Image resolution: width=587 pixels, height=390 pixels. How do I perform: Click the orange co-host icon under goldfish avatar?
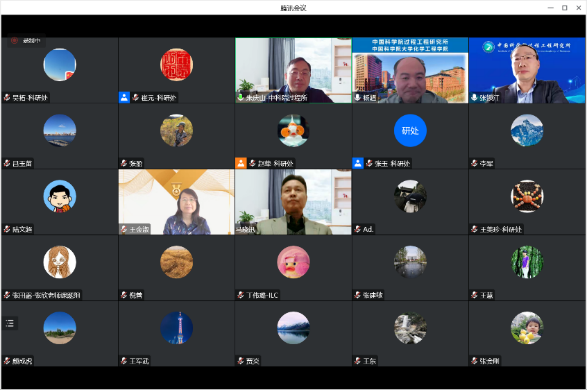(241, 164)
